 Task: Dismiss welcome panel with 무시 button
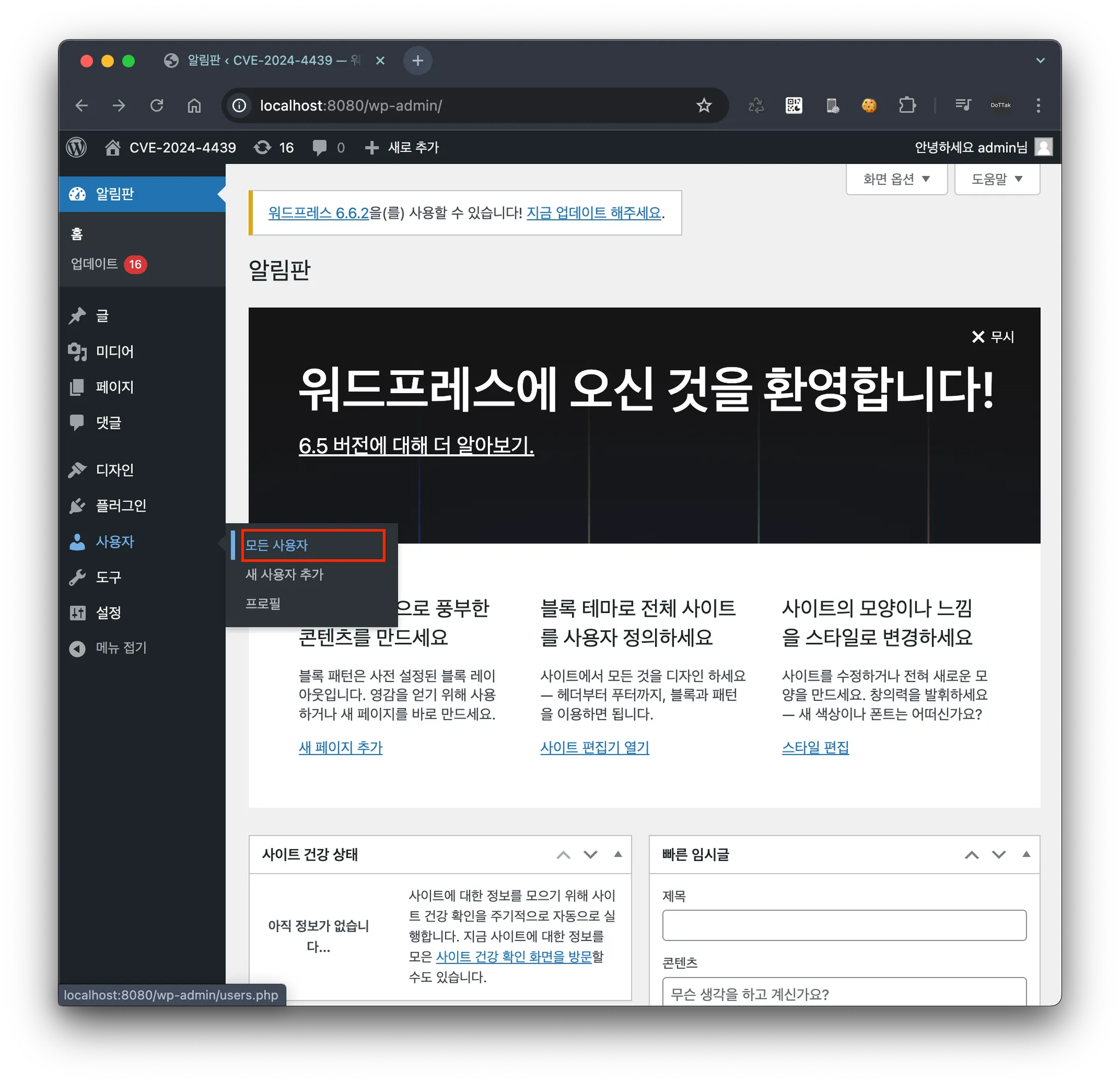pyautogui.click(x=993, y=337)
